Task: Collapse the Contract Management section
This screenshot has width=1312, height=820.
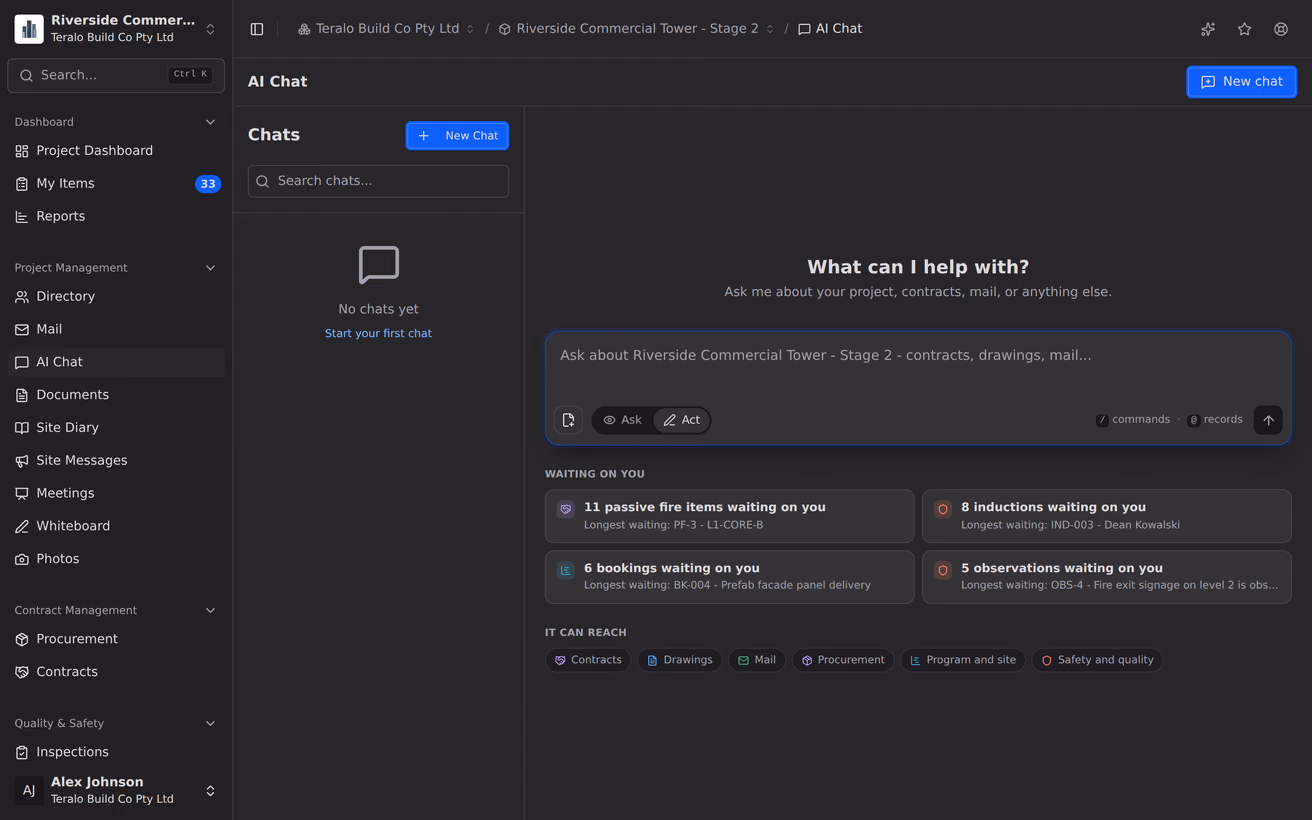Action: [x=210, y=610]
